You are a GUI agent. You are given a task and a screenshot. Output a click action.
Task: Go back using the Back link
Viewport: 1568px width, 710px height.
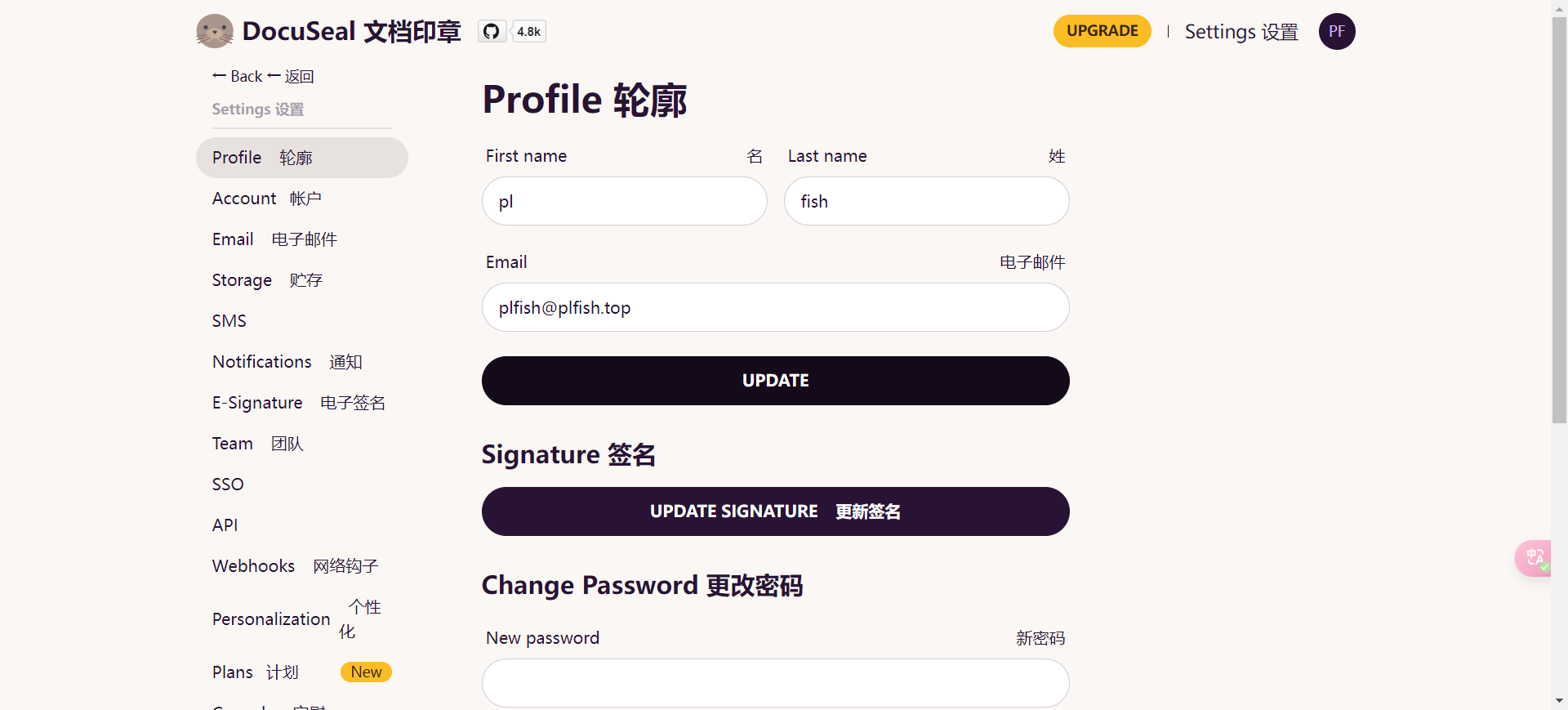[263, 76]
